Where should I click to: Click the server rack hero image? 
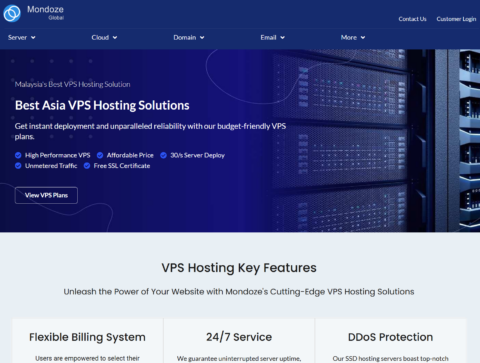[377, 141]
